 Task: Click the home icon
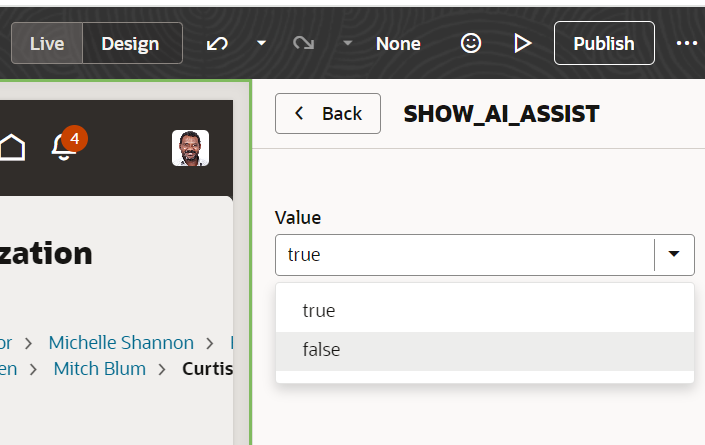pos(12,147)
